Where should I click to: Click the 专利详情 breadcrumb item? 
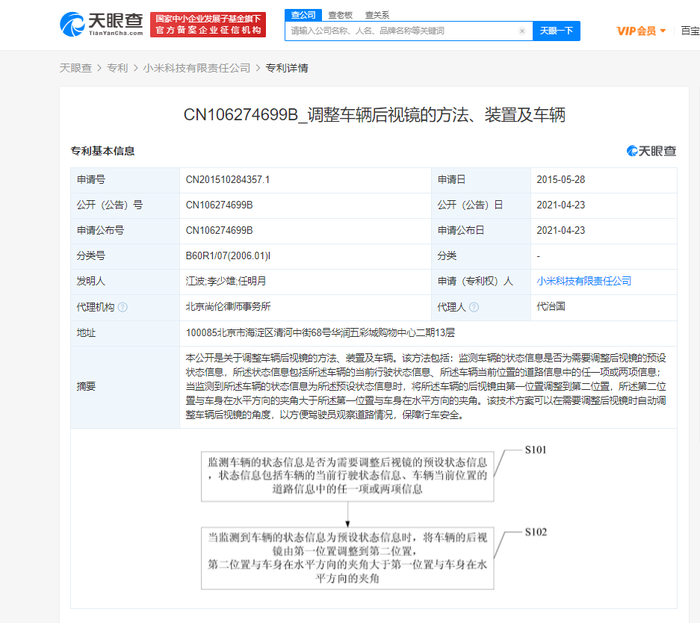tap(287, 68)
